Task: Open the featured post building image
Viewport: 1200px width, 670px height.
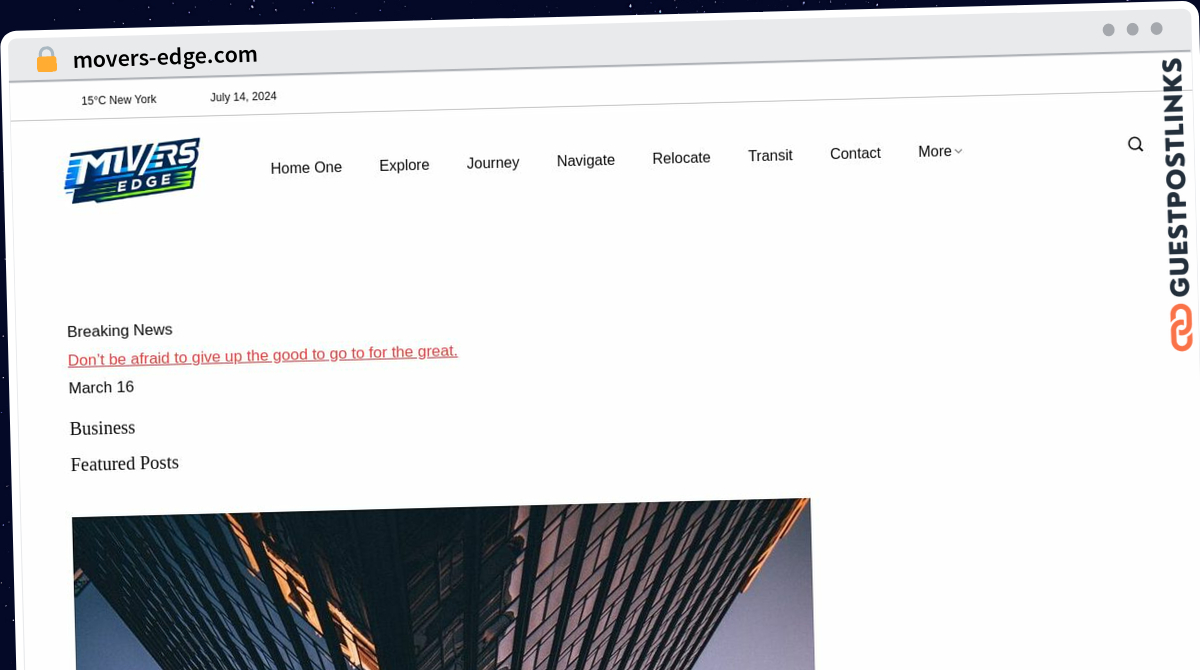Action: [443, 584]
